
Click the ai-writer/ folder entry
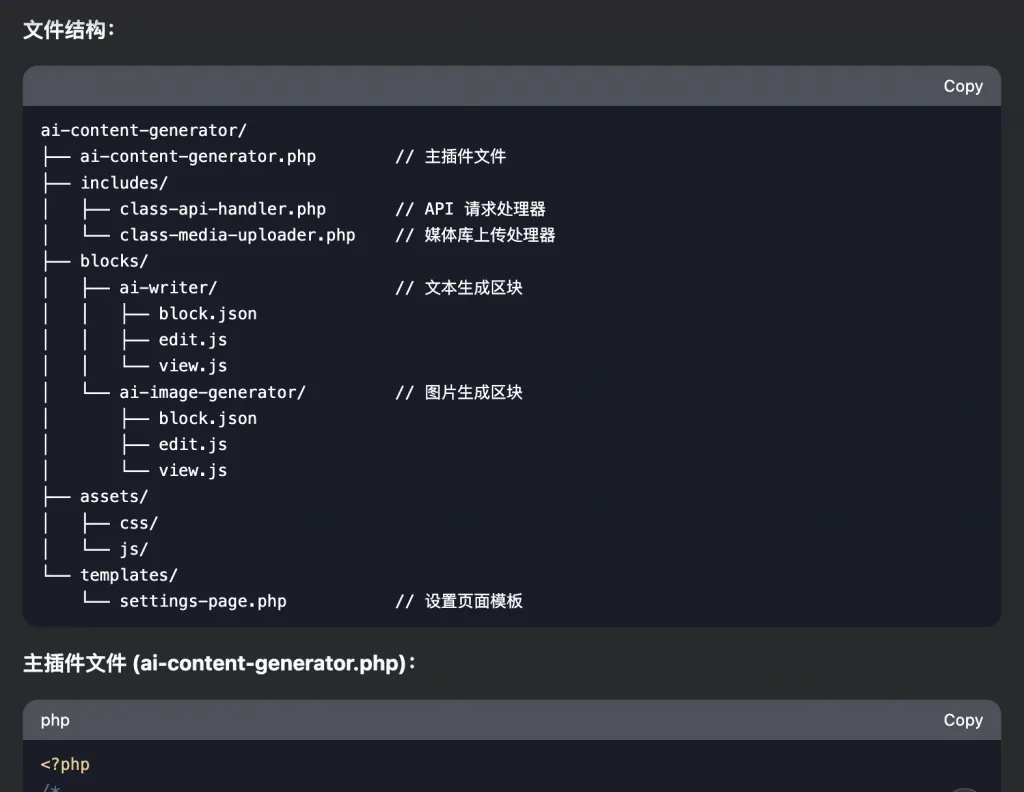click(168, 287)
